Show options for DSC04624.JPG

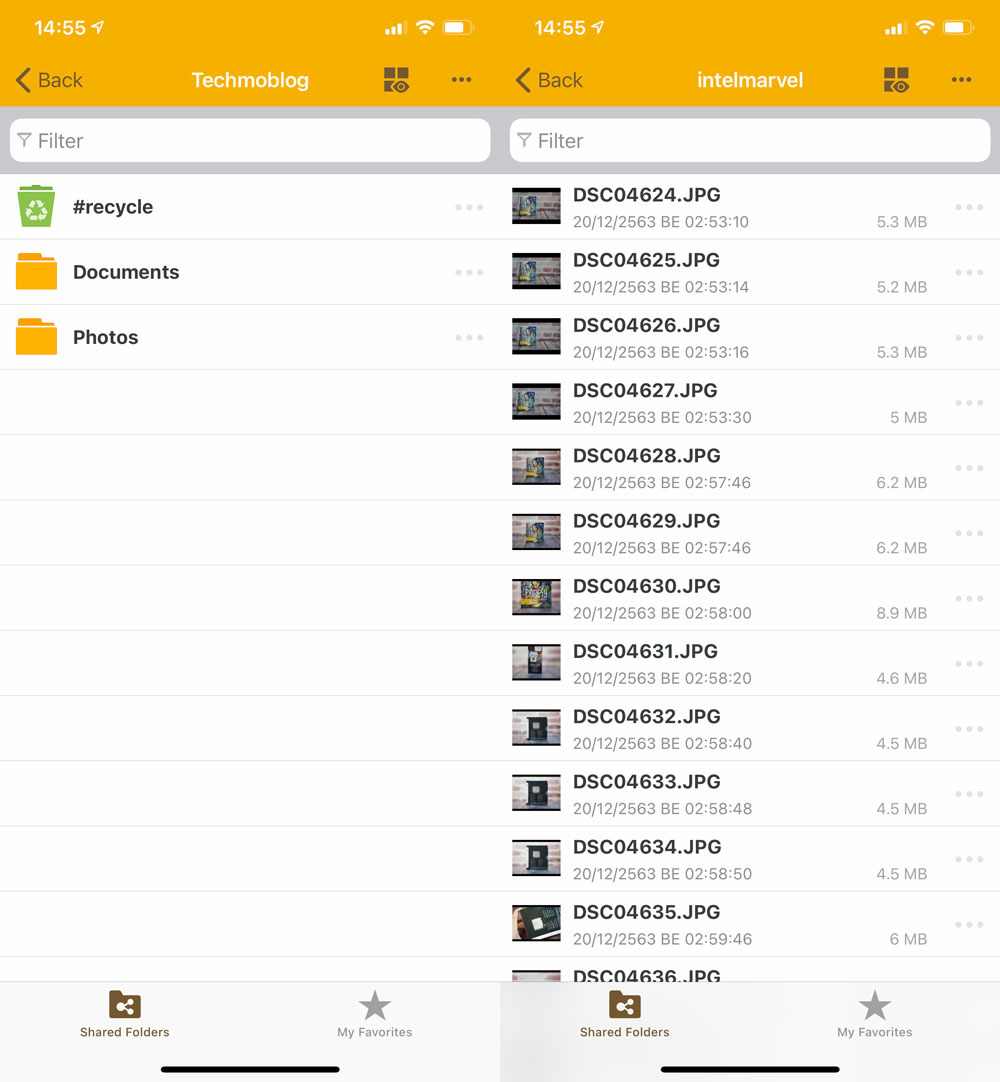coord(969,207)
